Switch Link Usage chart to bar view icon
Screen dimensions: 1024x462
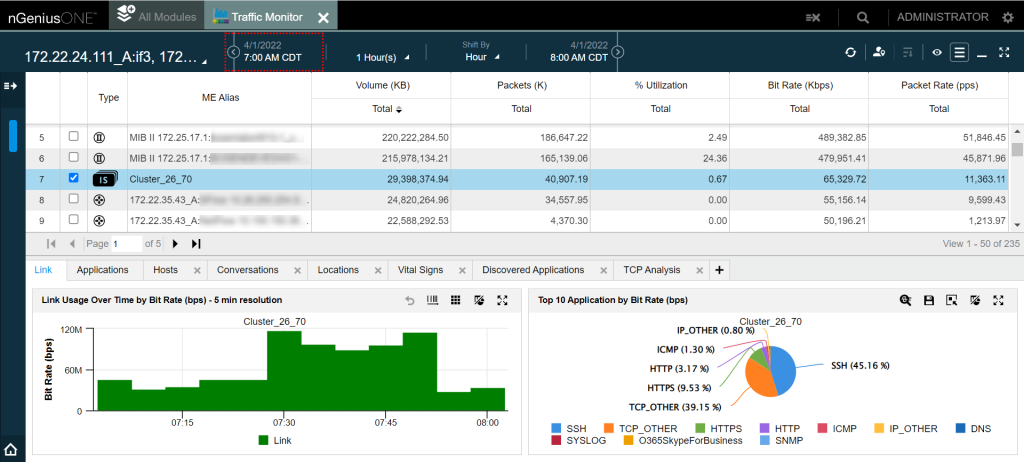pyautogui.click(x=432, y=300)
